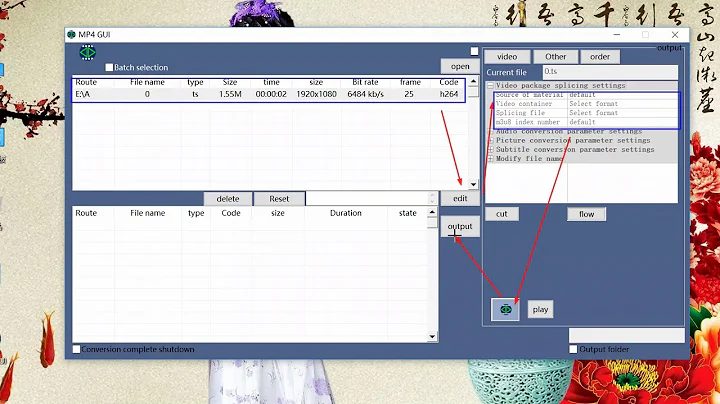Click the state column header in lower table
Image resolution: width=720 pixels, height=404 pixels.
pyautogui.click(x=407, y=213)
